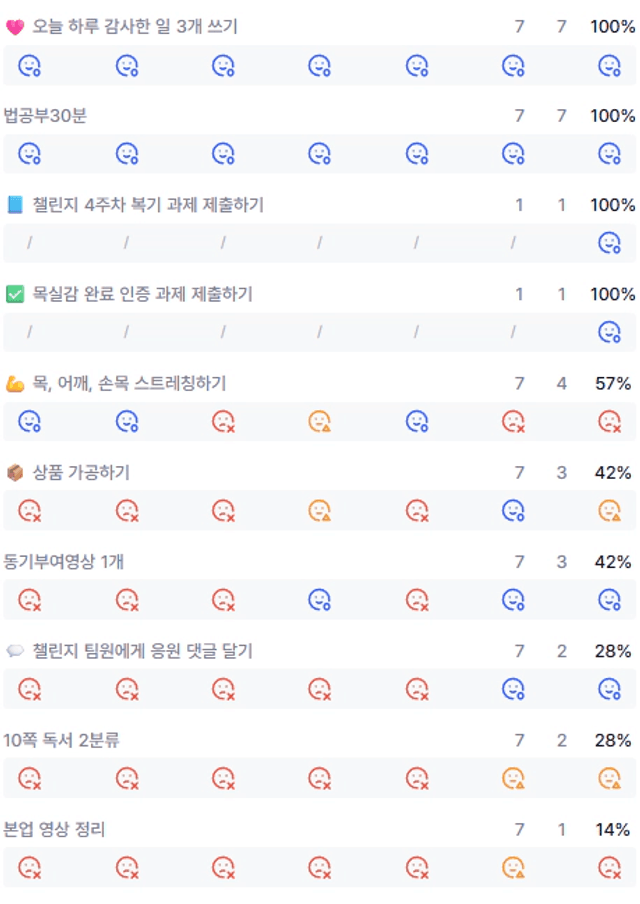Click the speech bubble emoji beside 챌린지 팀원에게 응원

(x=15, y=651)
